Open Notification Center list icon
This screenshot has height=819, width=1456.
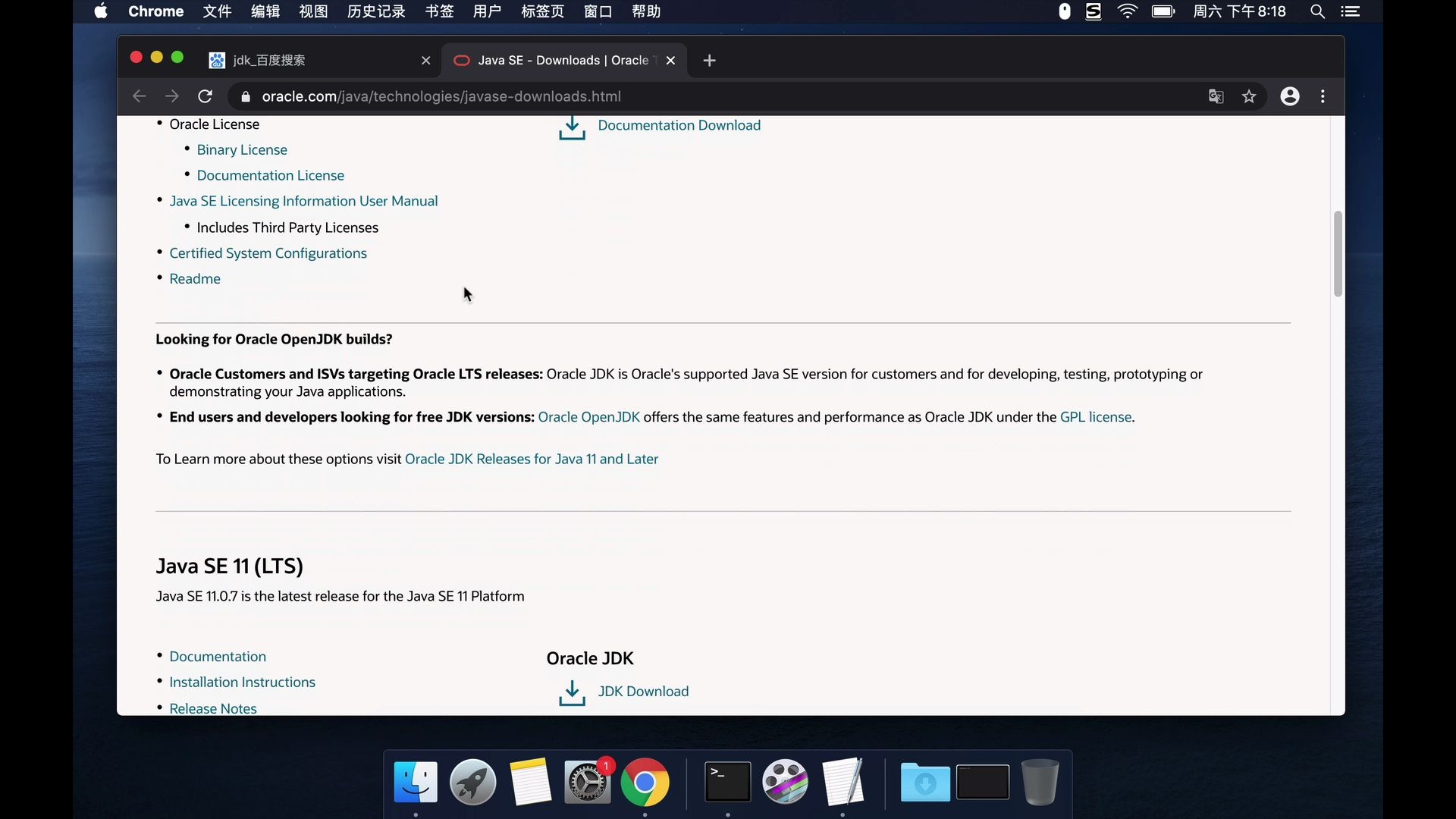(1351, 11)
